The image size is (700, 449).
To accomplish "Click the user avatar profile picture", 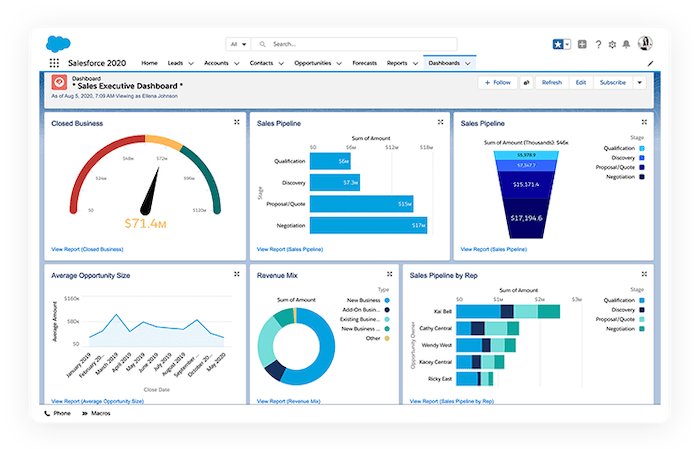I will [x=645, y=43].
